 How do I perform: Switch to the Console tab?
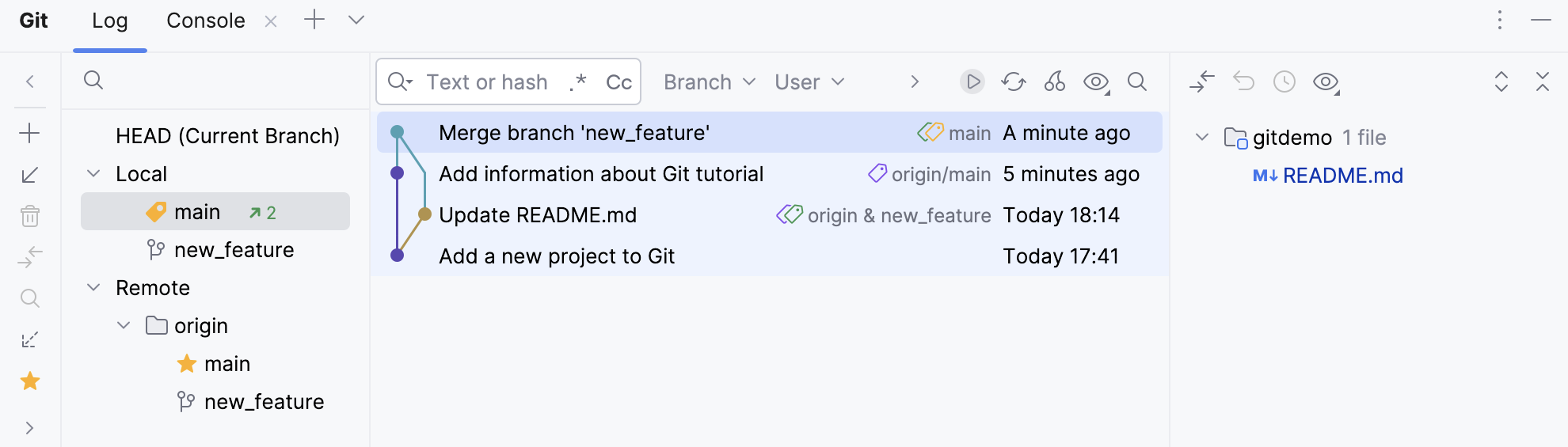click(x=205, y=21)
